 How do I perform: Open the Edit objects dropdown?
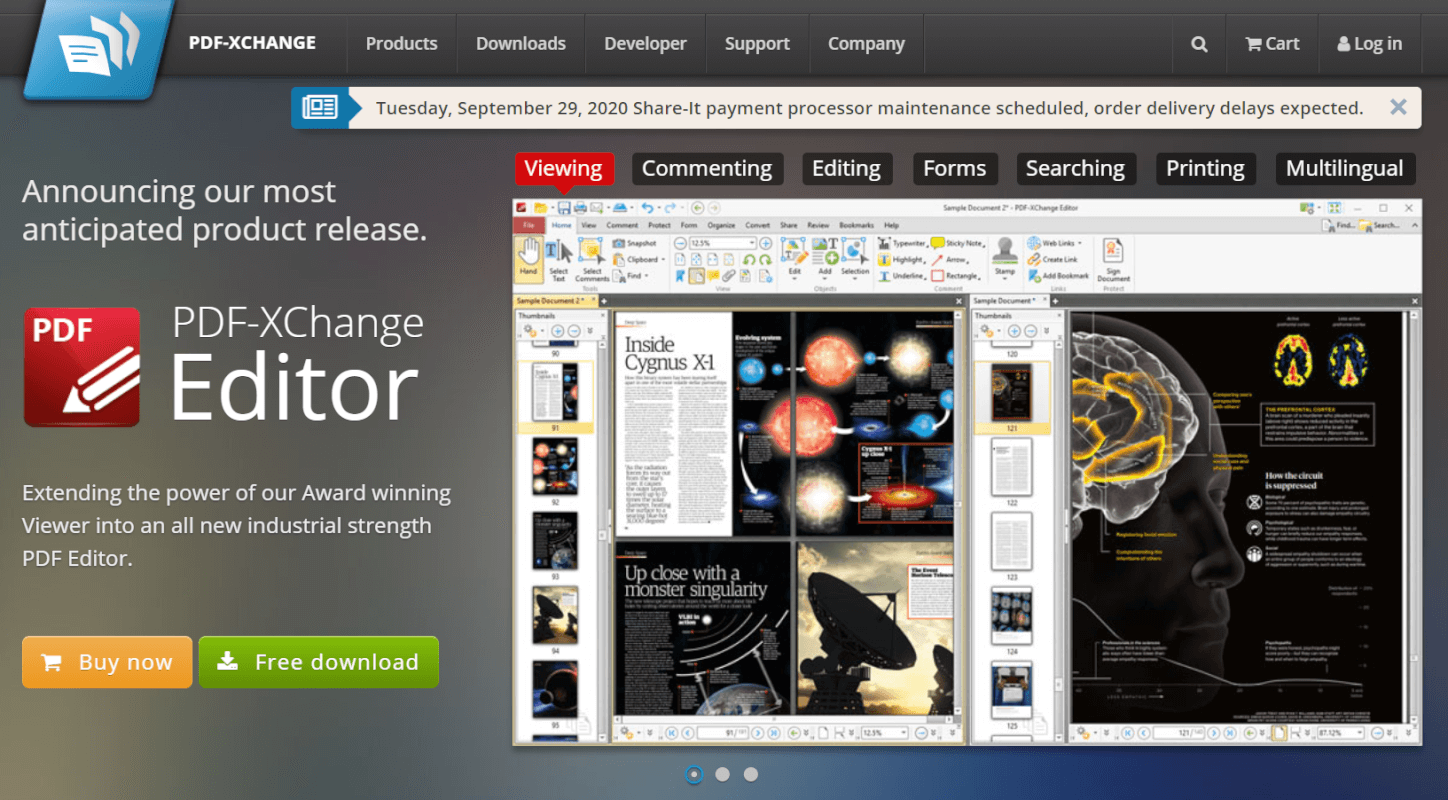click(794, 258)
